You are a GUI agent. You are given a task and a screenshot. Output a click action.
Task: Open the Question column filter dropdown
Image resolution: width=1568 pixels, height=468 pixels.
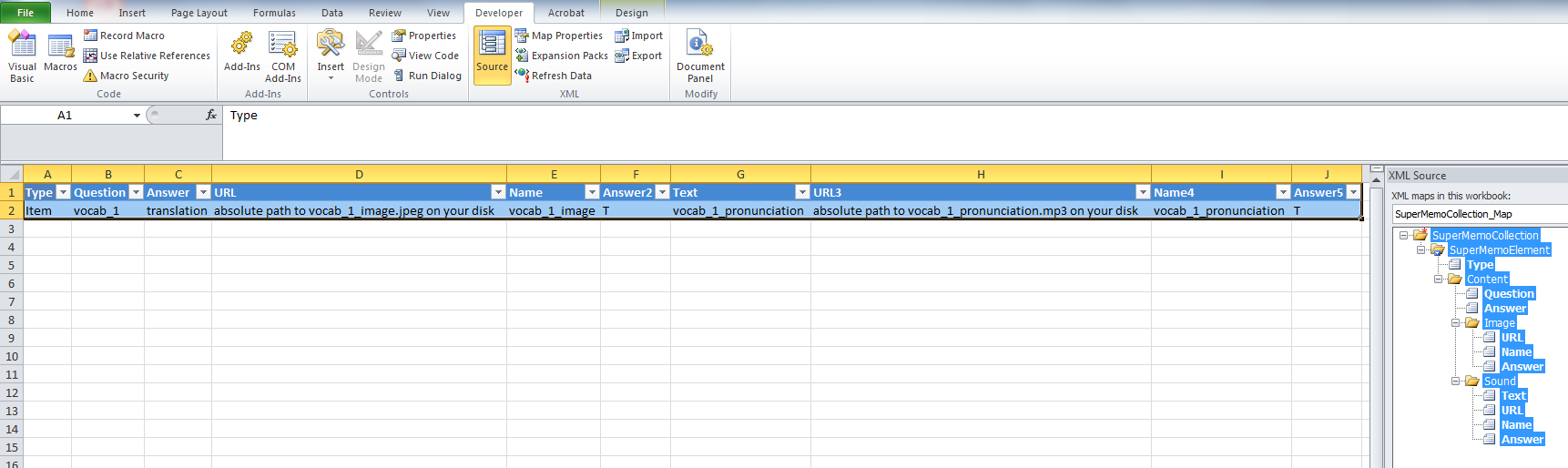point(136,192)
